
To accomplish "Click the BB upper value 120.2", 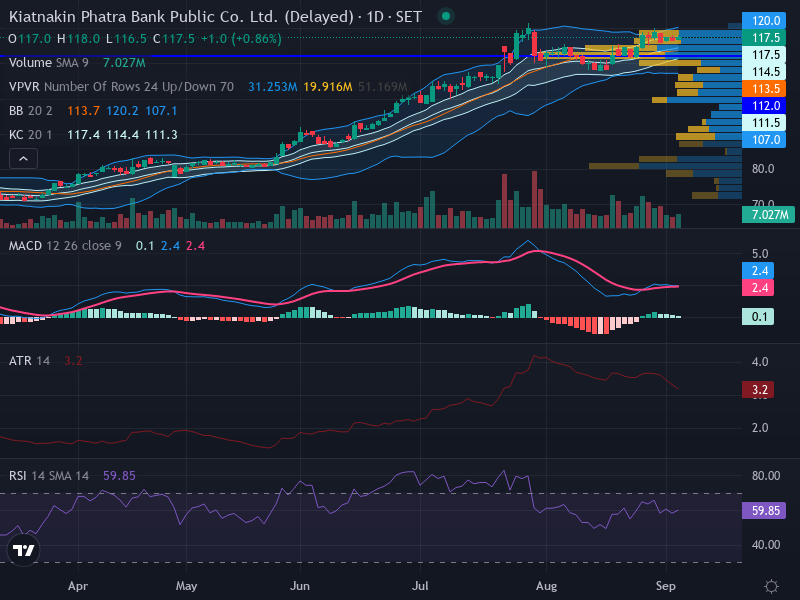I will (122, 111).
